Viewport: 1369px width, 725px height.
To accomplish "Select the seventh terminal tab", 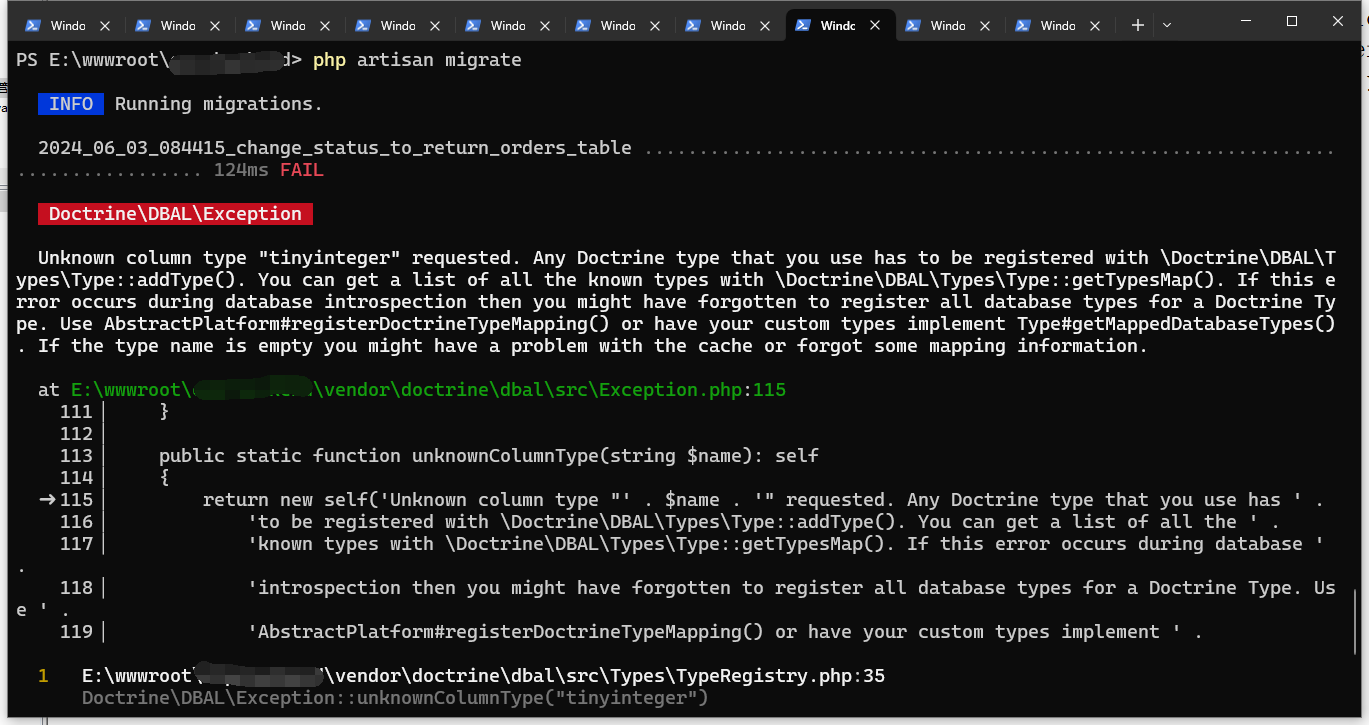I will (727, 26).
